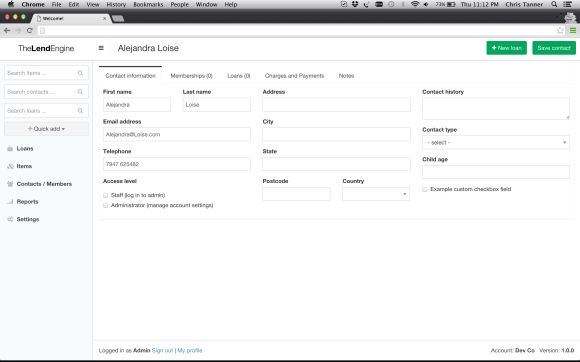The height and width of the screenshot is (362, 580).
Task: Click the search items magnifier icon
Action: pos(80,73)
